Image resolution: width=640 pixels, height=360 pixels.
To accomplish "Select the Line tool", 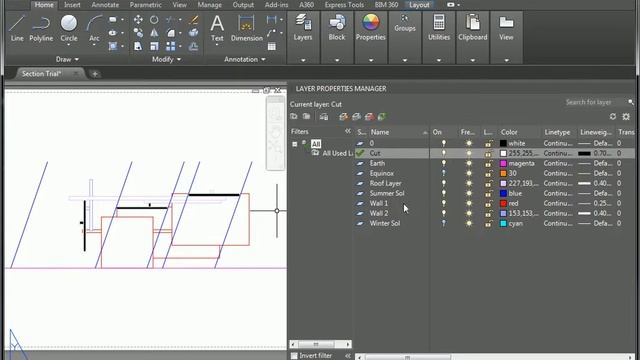I will point(17,28).
